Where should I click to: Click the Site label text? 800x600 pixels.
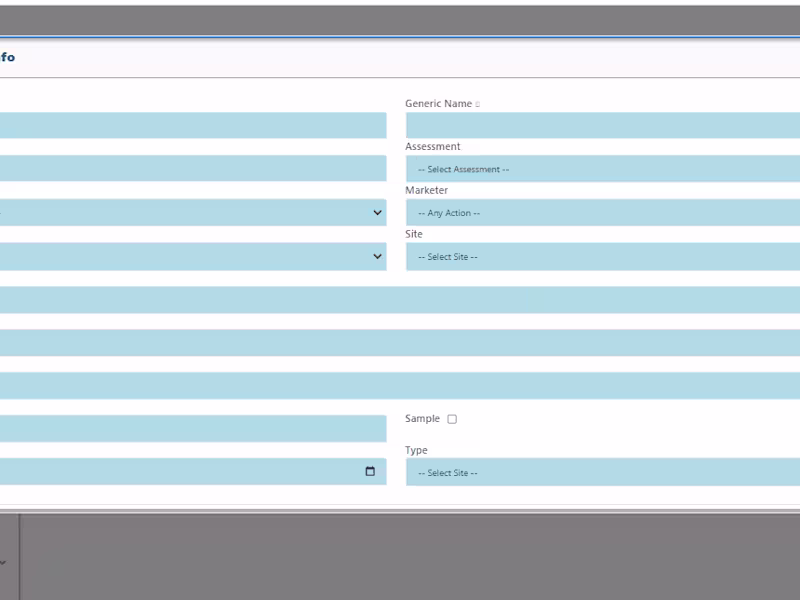(414, 234)
